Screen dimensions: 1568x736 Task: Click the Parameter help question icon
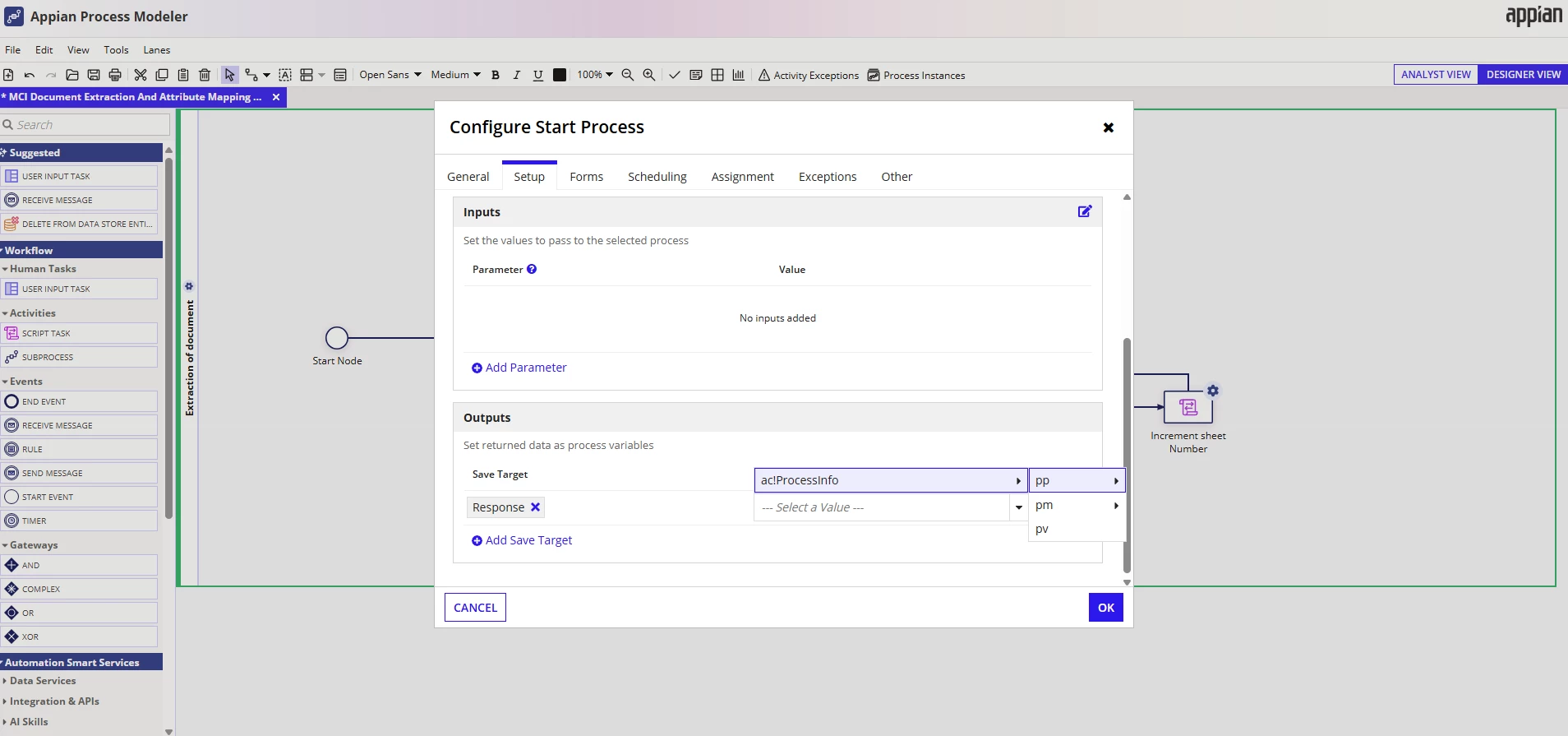point(532,269)
